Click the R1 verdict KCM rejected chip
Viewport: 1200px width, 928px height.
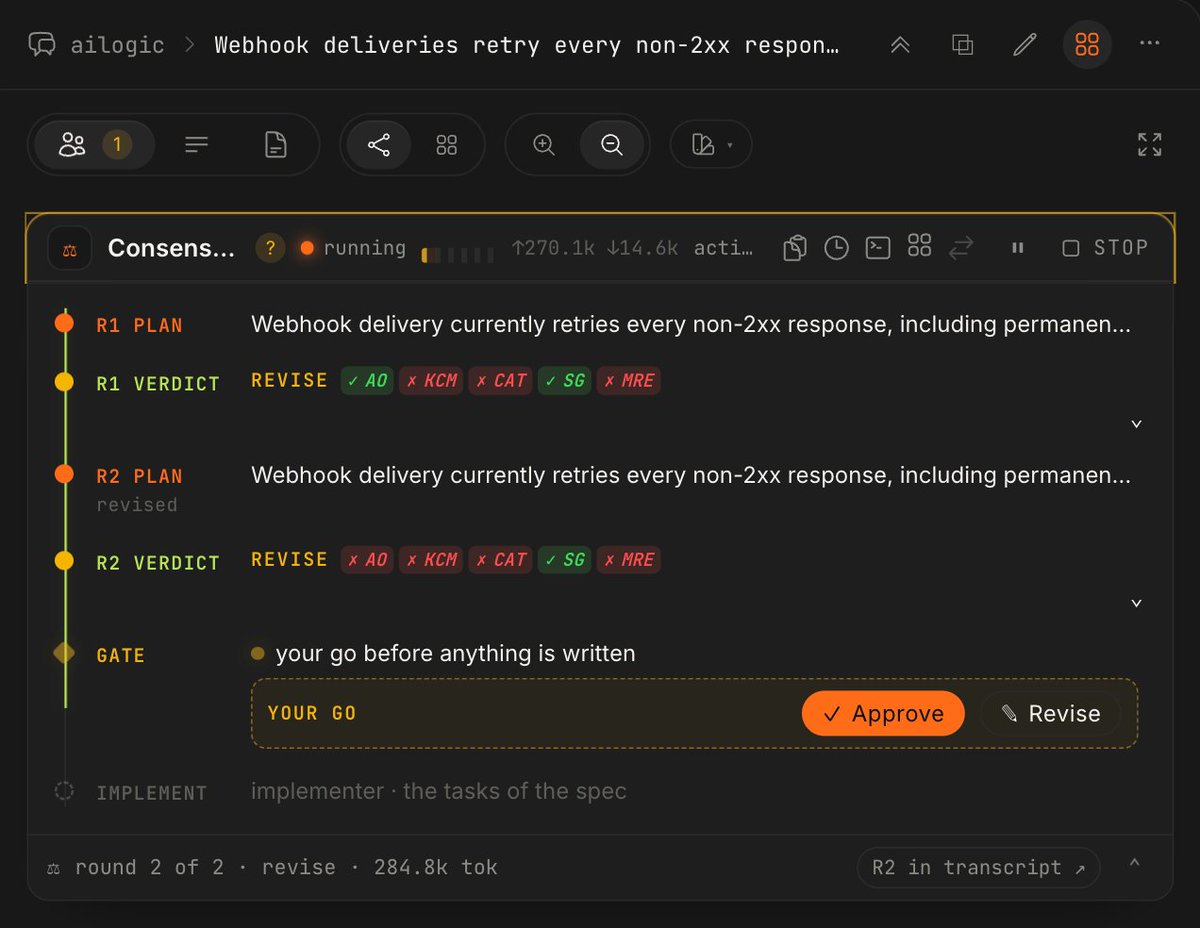tap(431, 381)
